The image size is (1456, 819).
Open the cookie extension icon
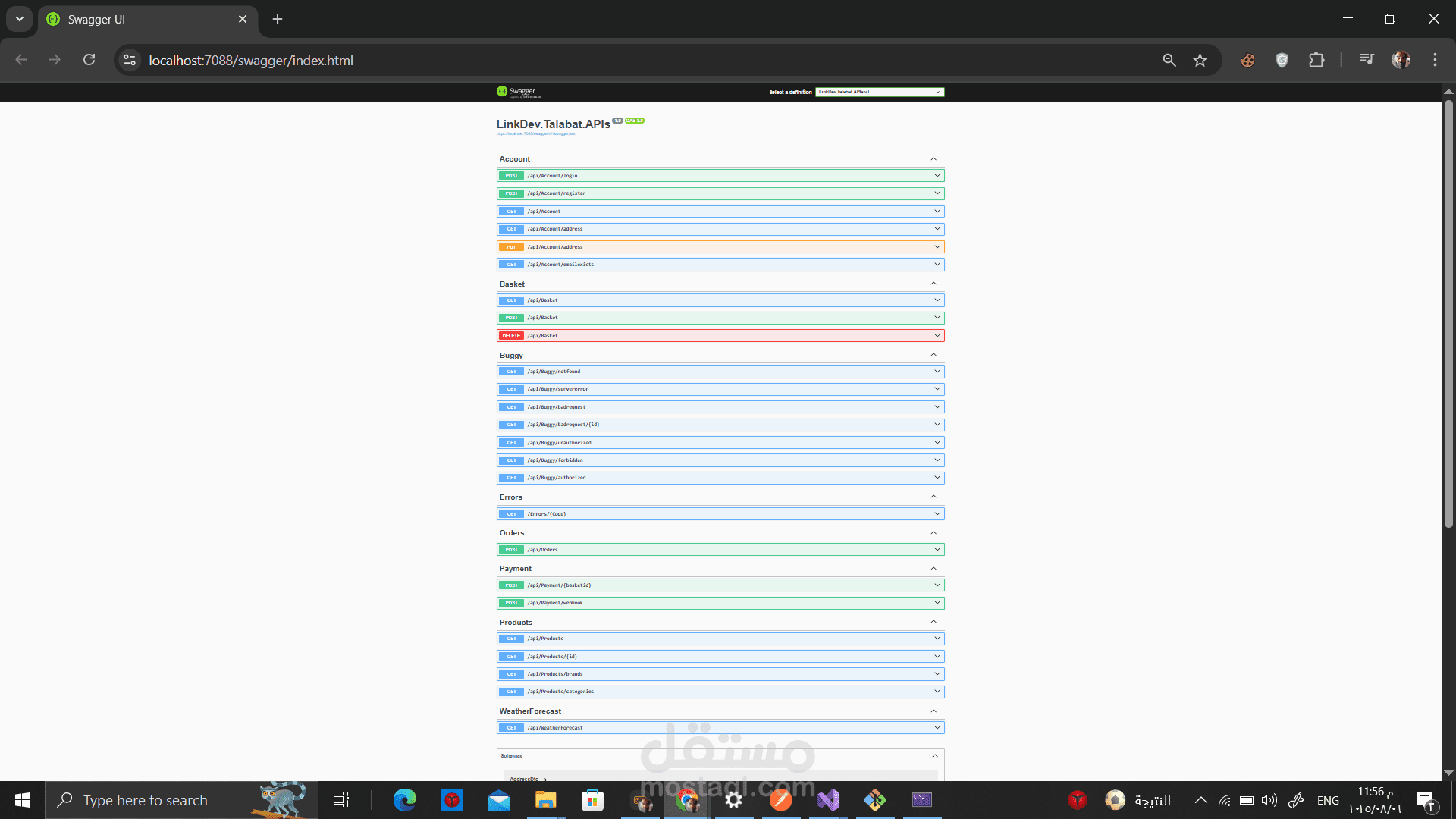point(1247,60)
